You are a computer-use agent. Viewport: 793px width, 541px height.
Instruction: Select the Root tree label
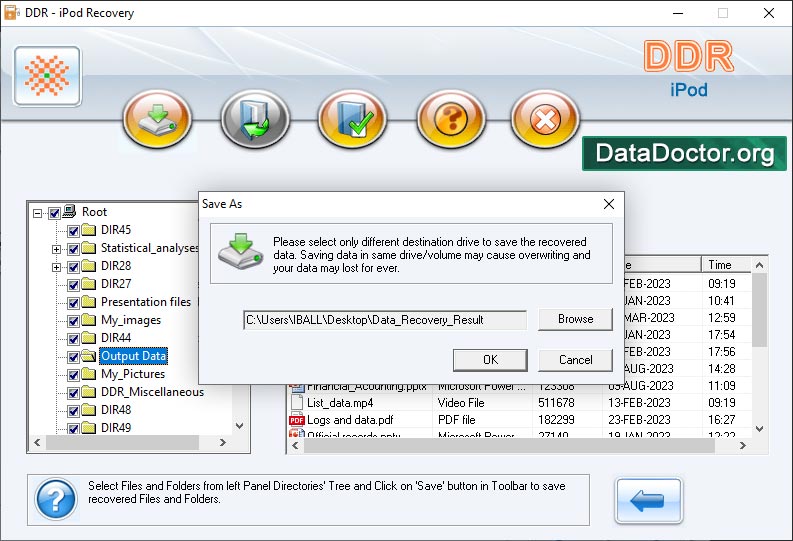[95, 212]
